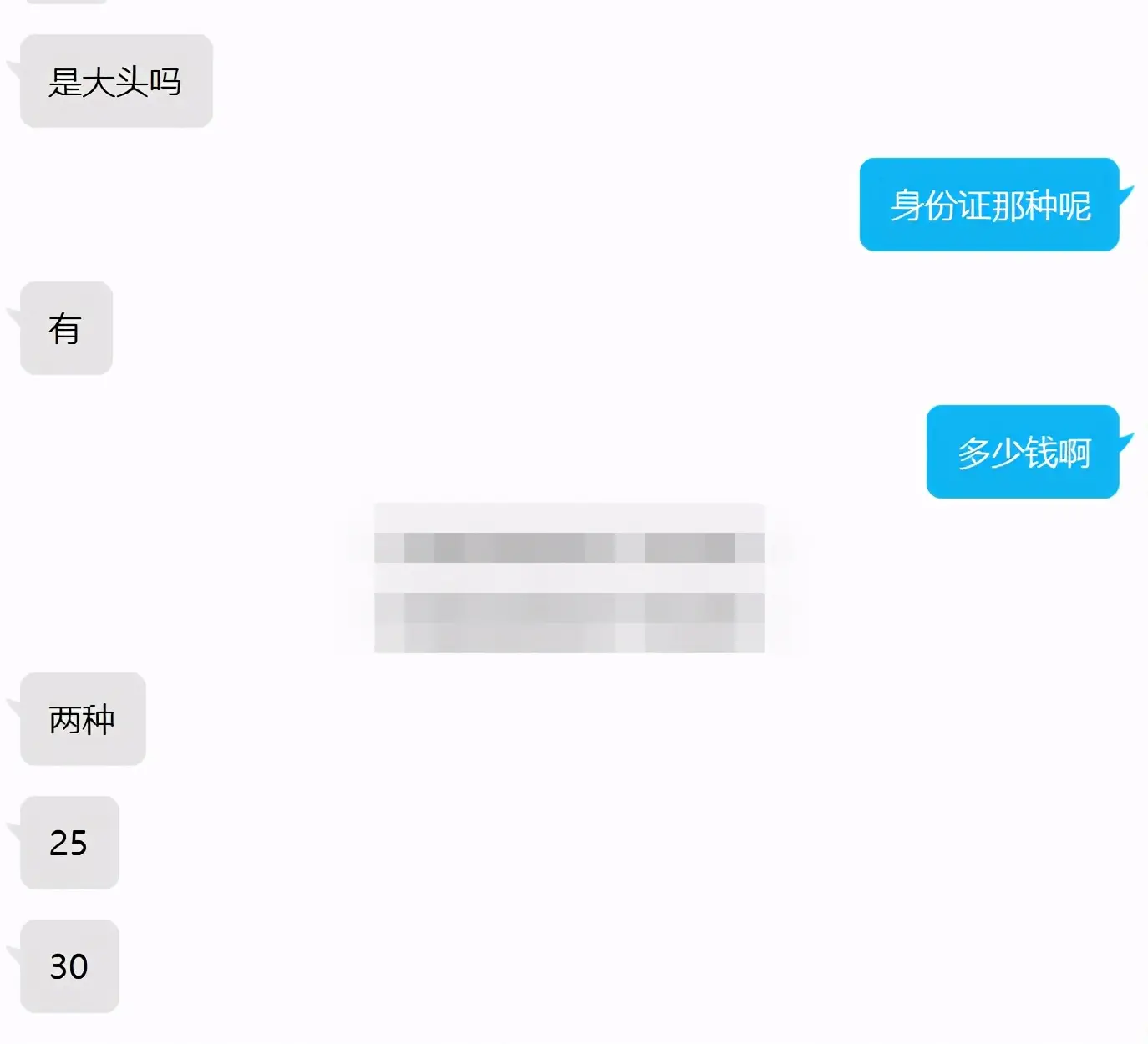Select the gray message bubble 两种
The image size is (1148, 1044).
coord(83,719)
